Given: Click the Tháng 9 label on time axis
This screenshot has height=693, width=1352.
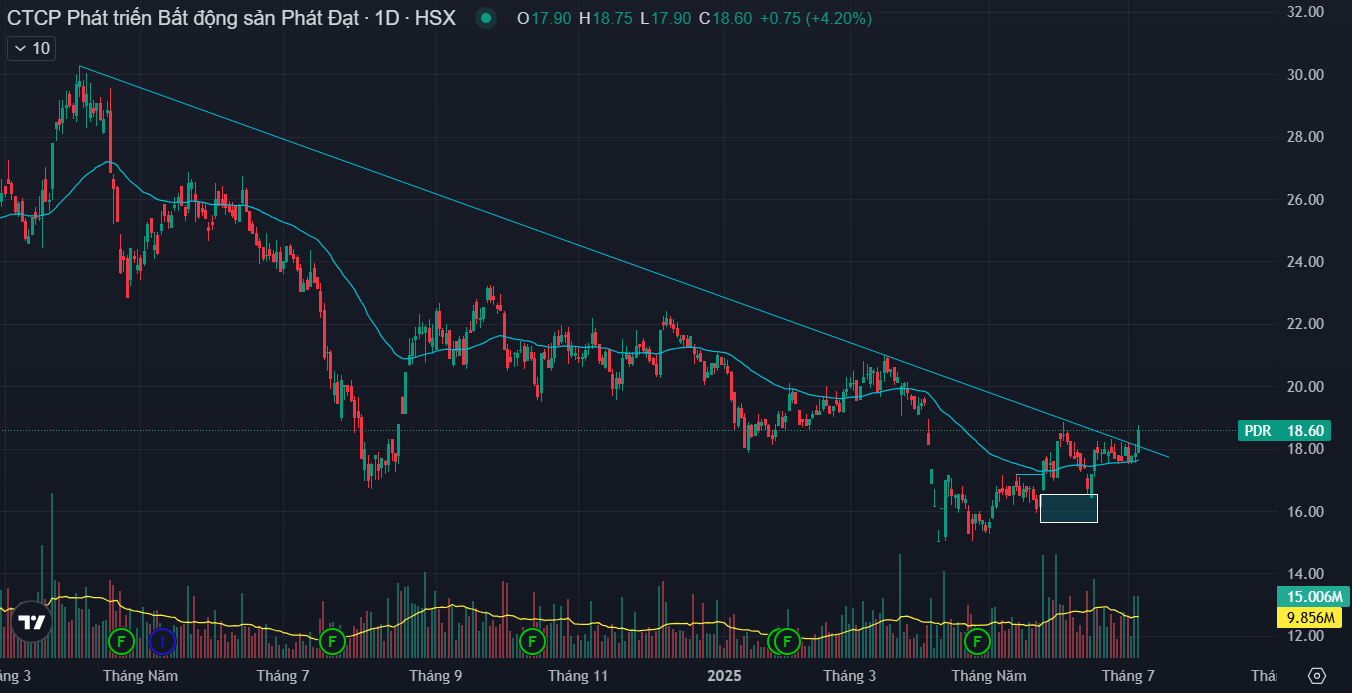Looking at the screenshot, I should coord(435,676).
